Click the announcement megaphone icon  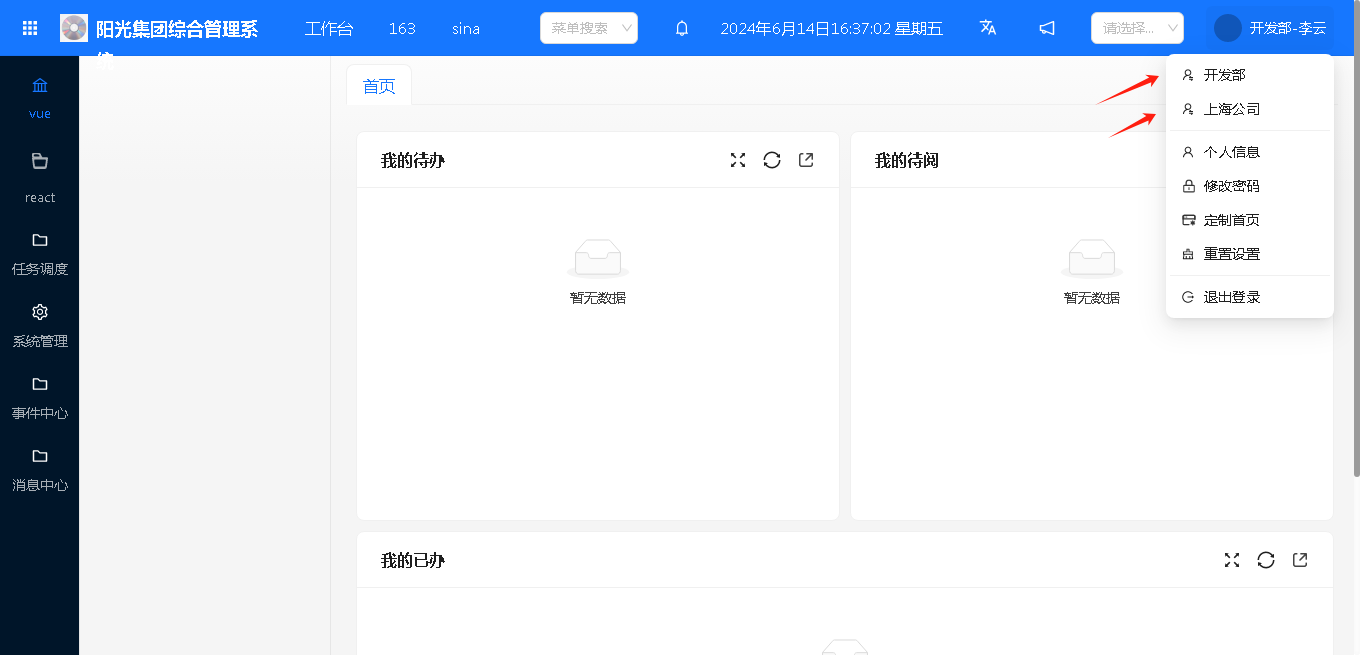[x=1047, y=28]
